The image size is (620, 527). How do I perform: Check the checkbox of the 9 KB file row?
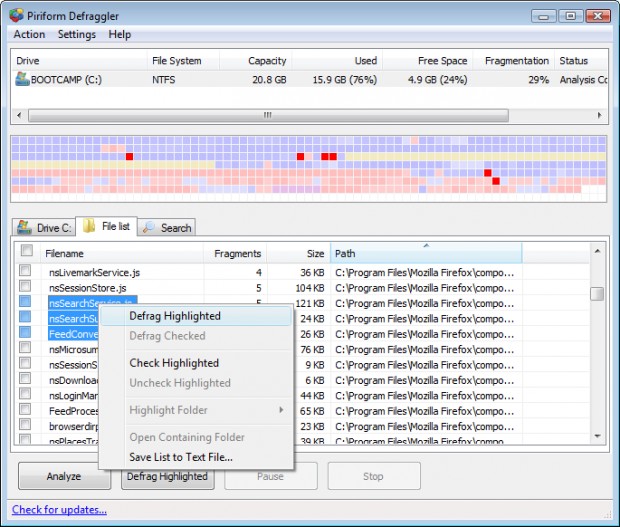pos(25,363)
